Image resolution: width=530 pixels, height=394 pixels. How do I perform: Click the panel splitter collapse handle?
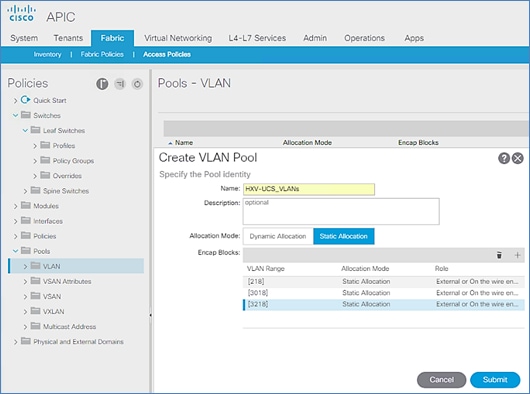click(x=150, y=315)
